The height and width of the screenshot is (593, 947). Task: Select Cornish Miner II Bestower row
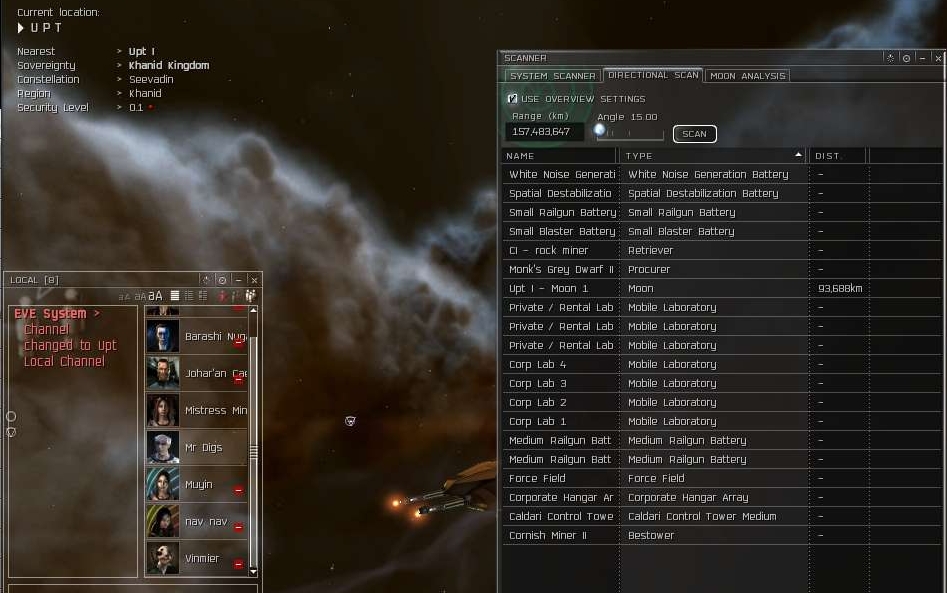pyautogui.click(x=722, y=536)
